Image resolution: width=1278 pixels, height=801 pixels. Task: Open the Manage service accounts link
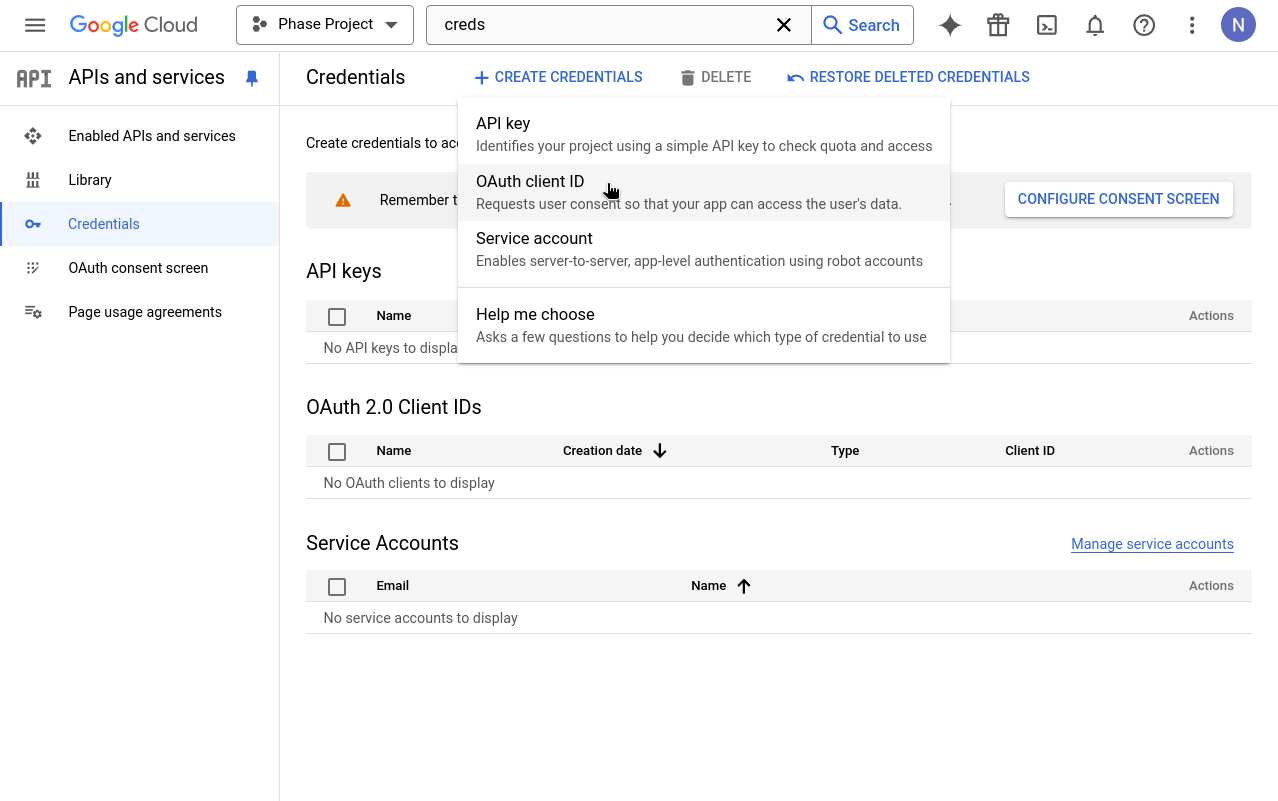(x=1152, y=544)
